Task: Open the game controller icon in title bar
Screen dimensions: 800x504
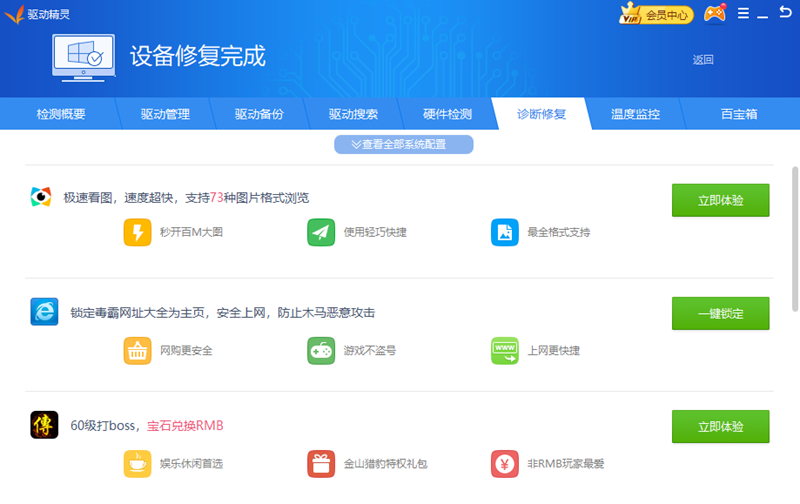Action: (x=714, y=14)
